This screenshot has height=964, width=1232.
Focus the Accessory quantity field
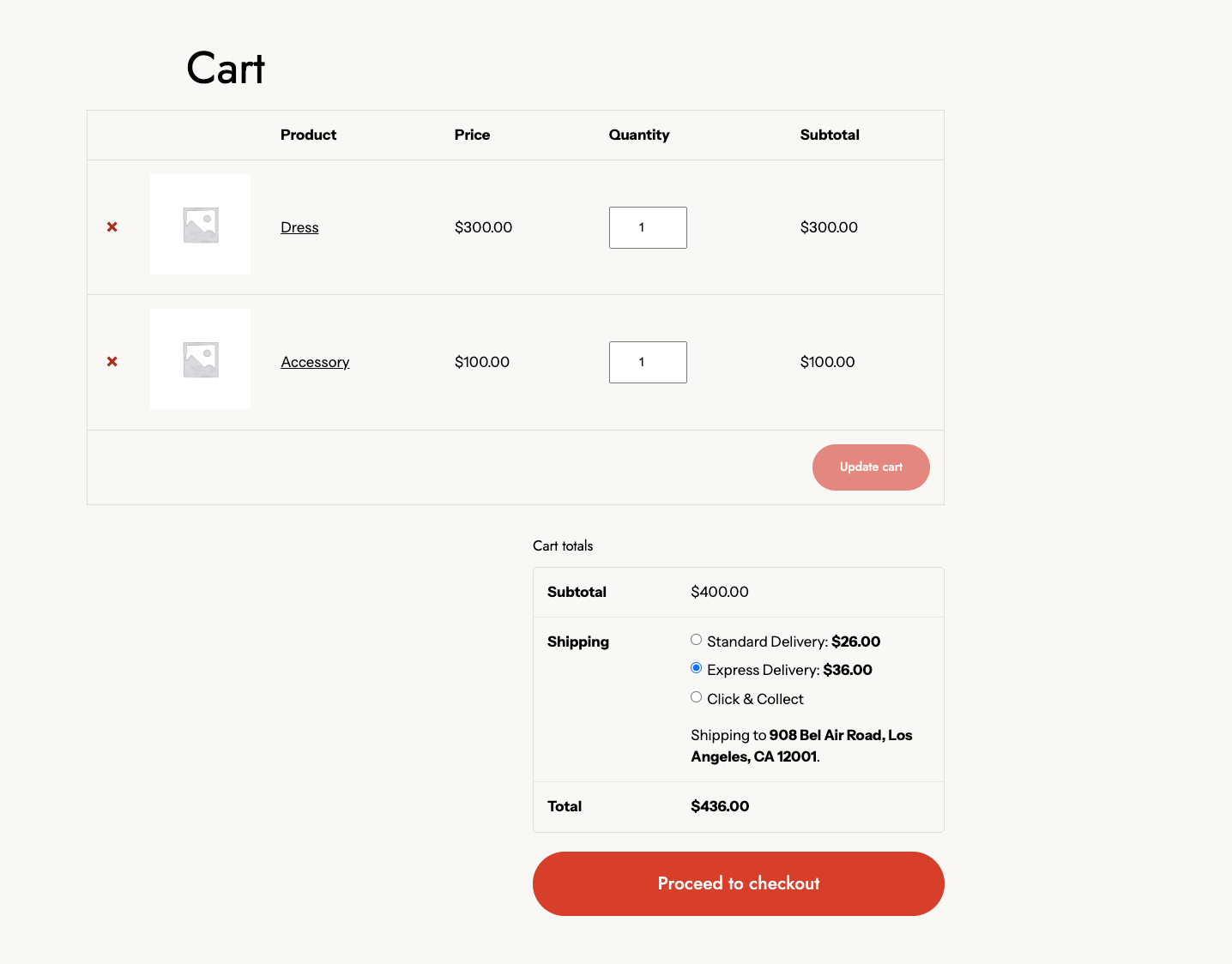click(648, 362)
